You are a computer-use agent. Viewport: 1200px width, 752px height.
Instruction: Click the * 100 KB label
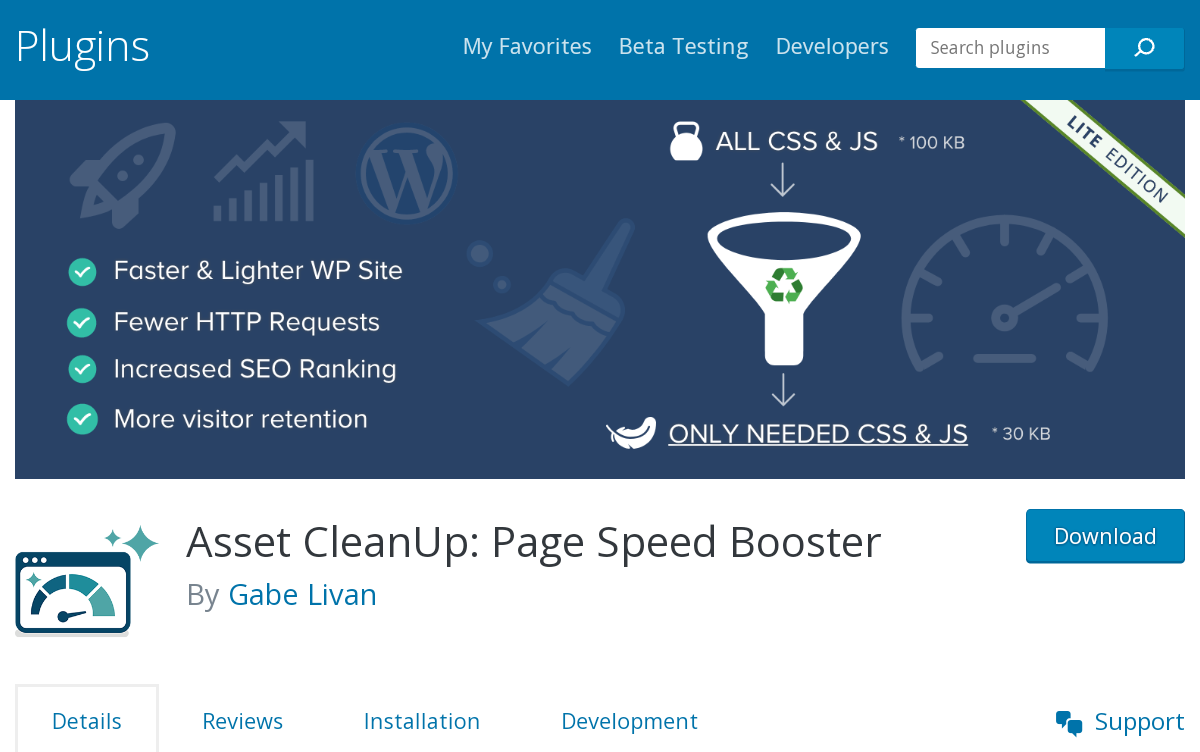[931, 143]
